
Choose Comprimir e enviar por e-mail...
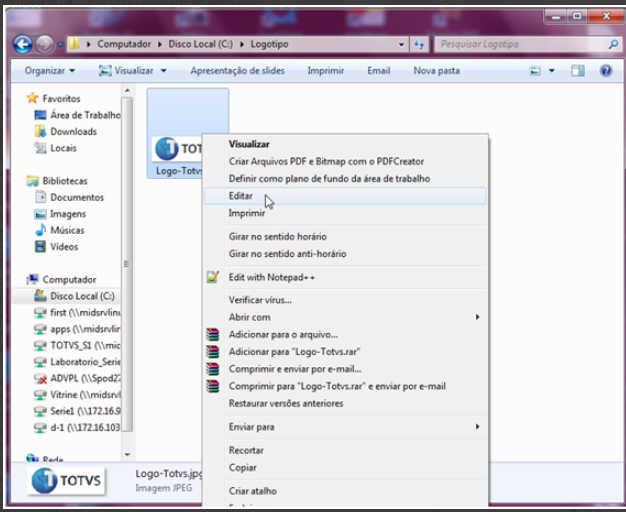(x=345, y=369)
